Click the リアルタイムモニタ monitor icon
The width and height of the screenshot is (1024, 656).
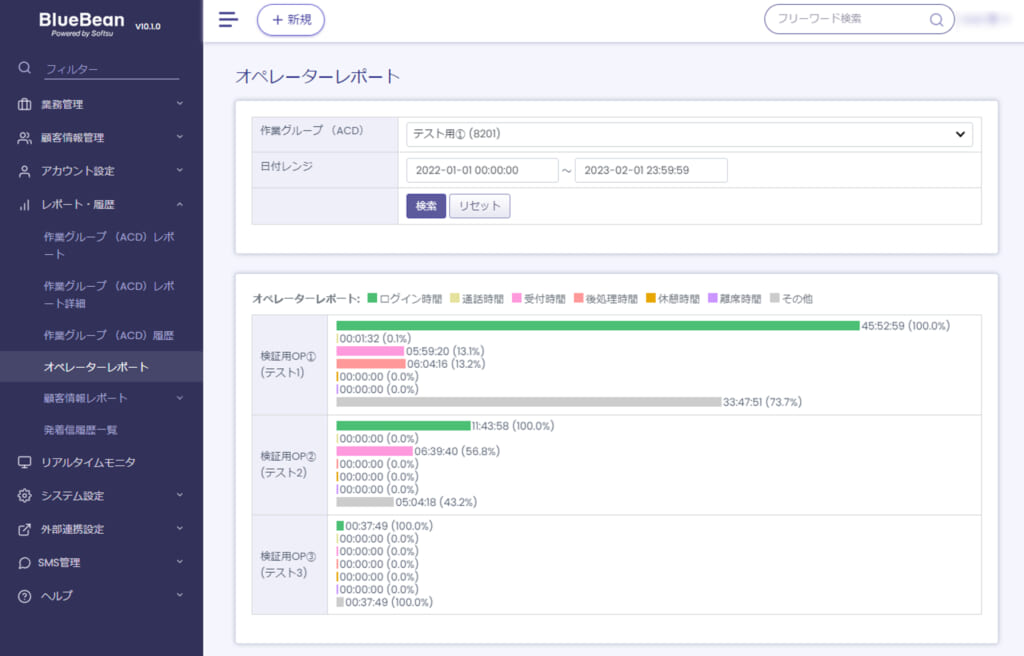(x=25, y=462)
